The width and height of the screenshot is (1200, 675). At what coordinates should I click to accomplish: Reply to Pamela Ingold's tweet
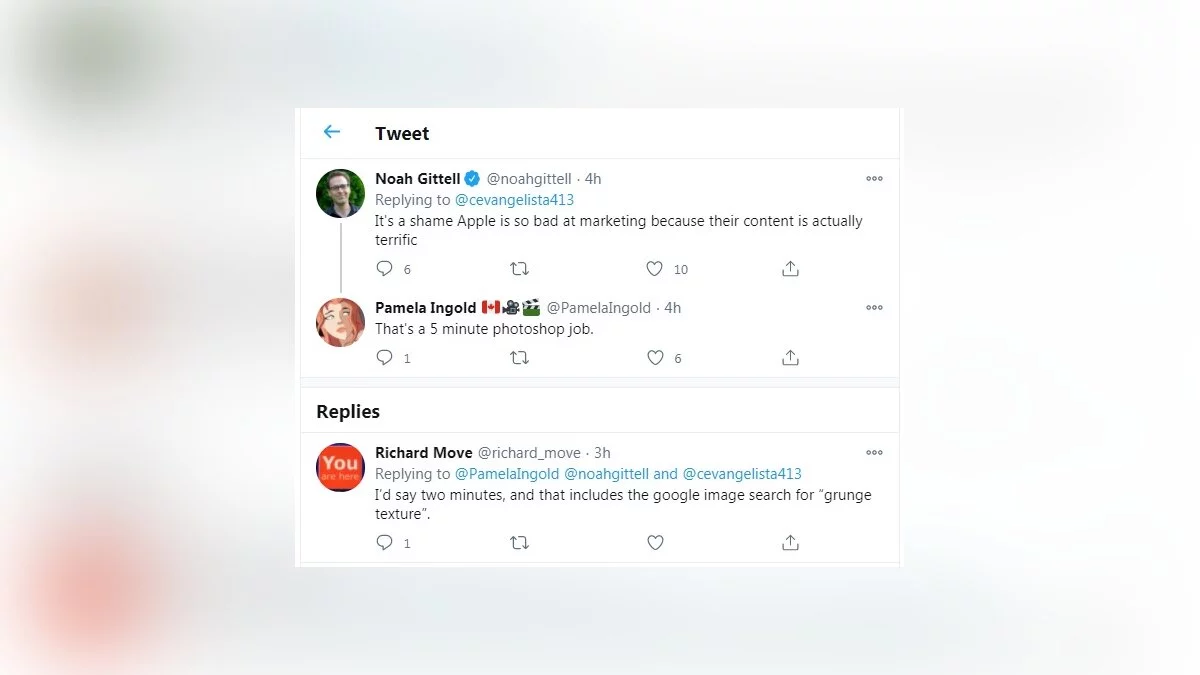pos(385,358)
